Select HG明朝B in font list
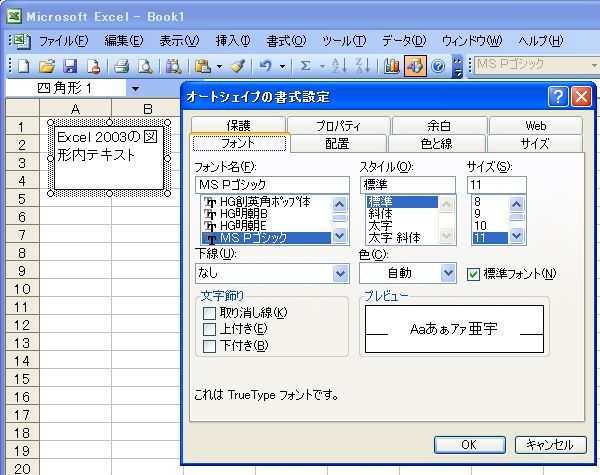 click(266, 214)
